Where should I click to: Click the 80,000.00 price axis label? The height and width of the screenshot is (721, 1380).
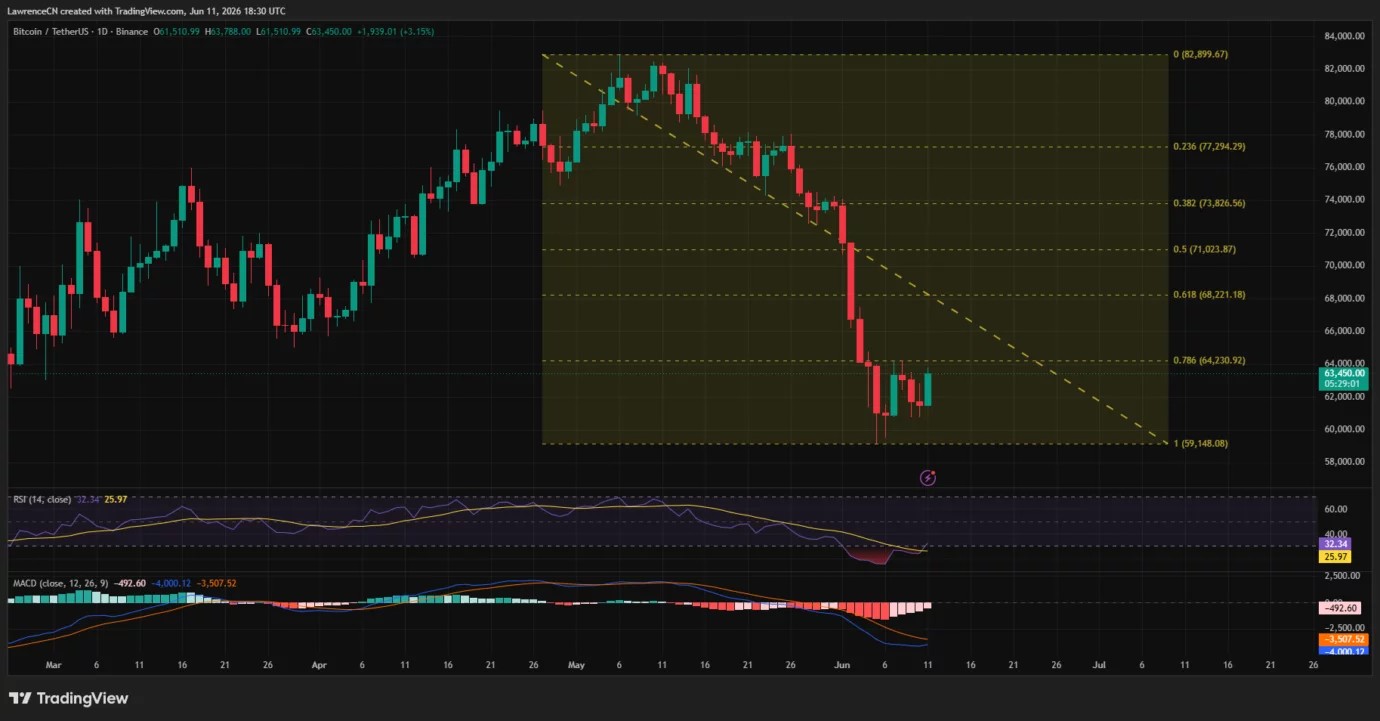[1343, 101]
